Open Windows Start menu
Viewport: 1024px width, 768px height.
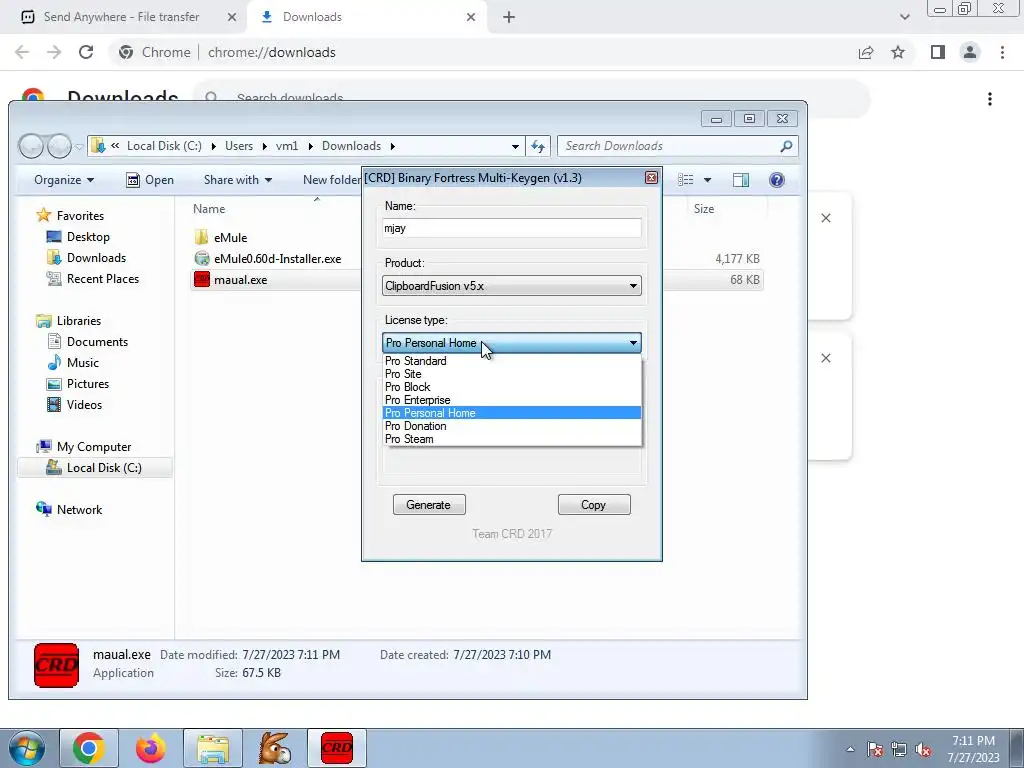point(25,748)
